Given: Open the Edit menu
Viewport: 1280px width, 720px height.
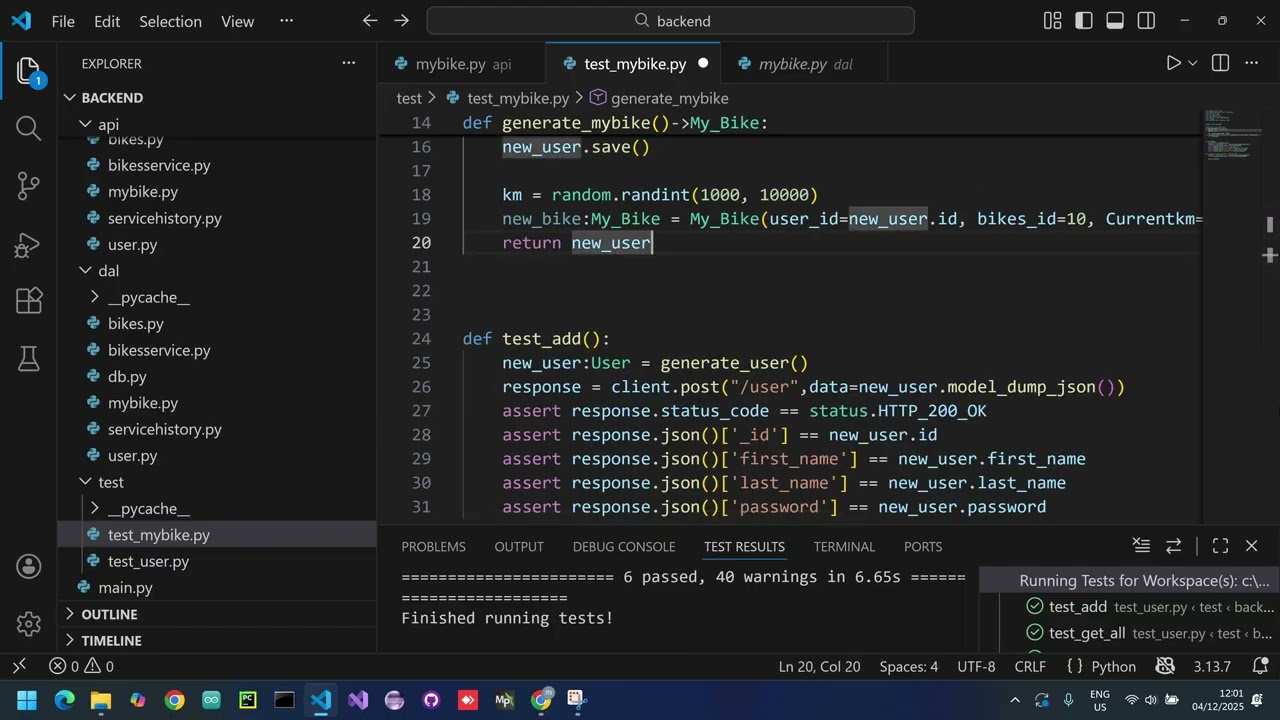Looking at the screenshot, I should pos(107,21).
